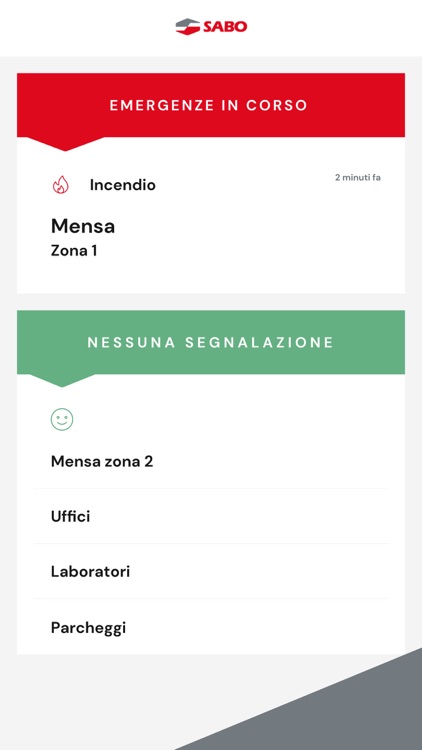Click the white top header bar

tap(211, 28)
